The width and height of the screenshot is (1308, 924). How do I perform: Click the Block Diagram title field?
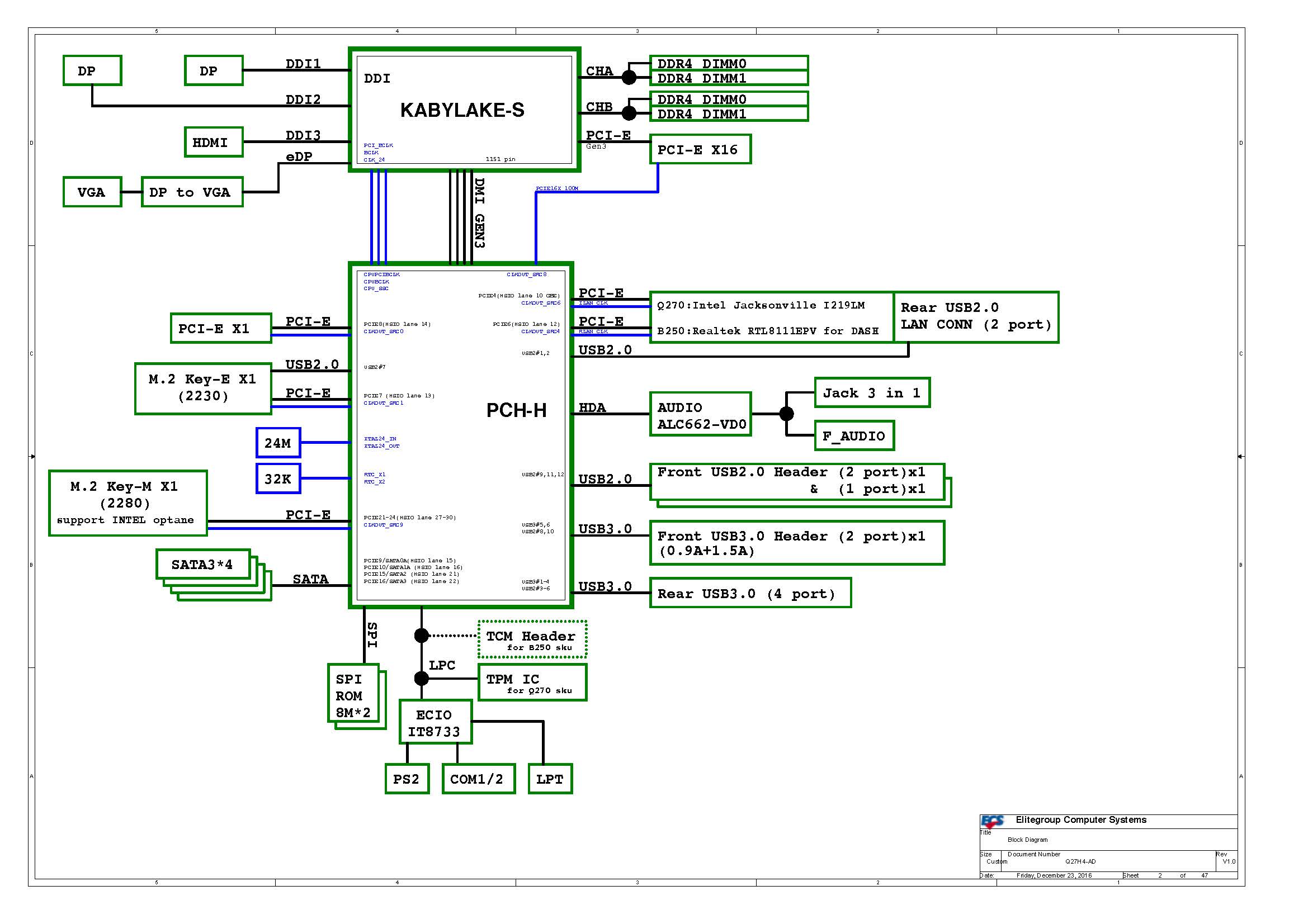coord(1027,840)
